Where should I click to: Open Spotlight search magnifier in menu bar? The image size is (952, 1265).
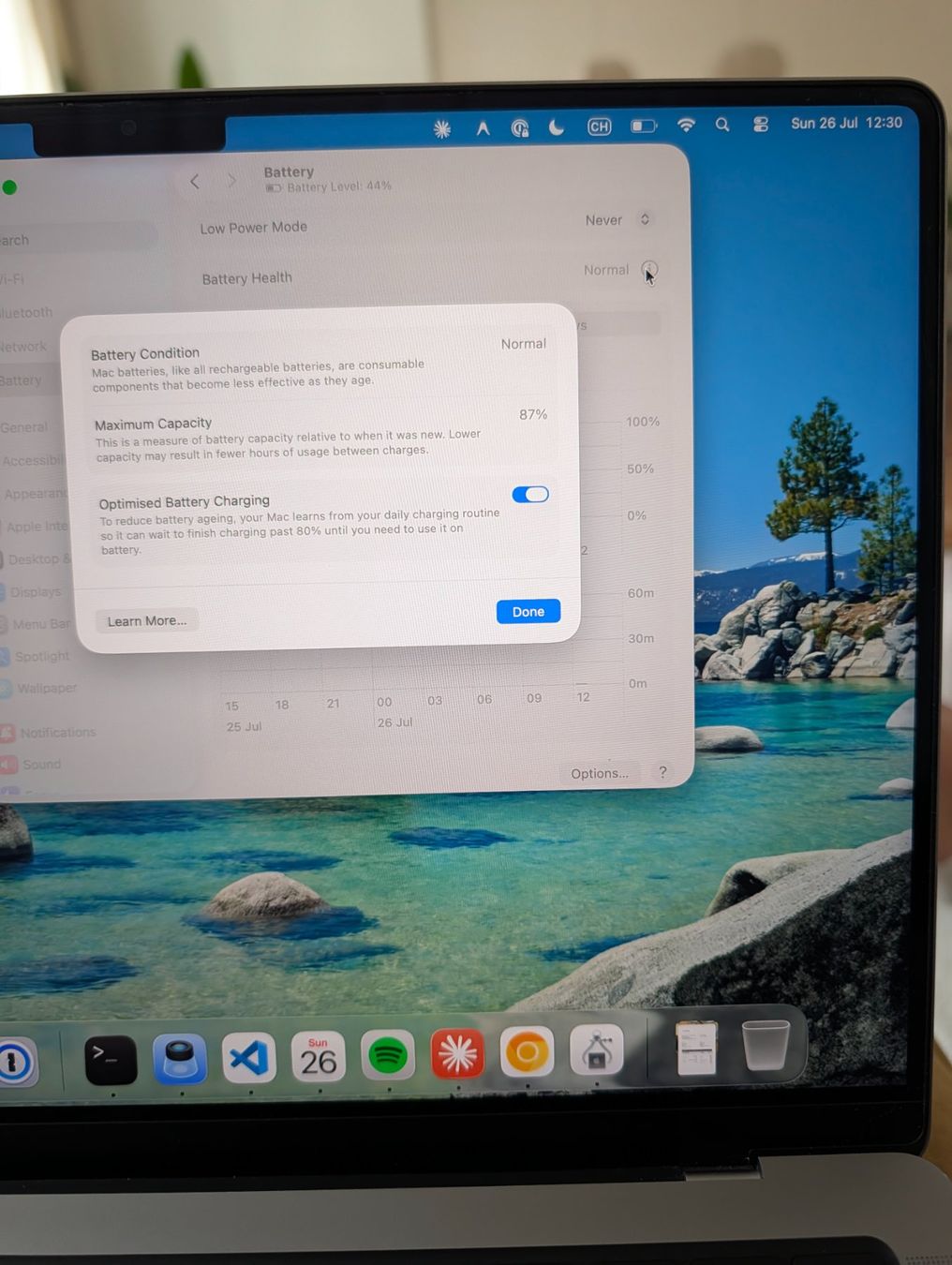[x=722, y=124]
